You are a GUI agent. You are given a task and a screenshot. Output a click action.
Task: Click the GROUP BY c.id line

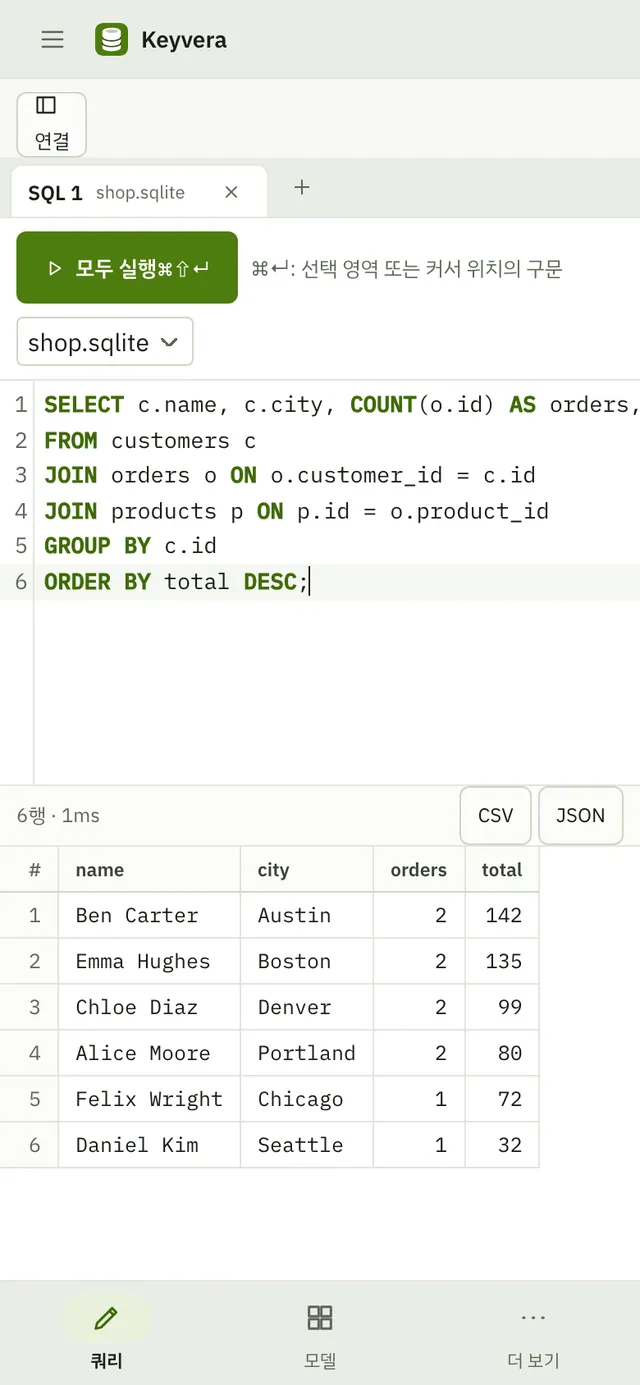pos(337,546)
